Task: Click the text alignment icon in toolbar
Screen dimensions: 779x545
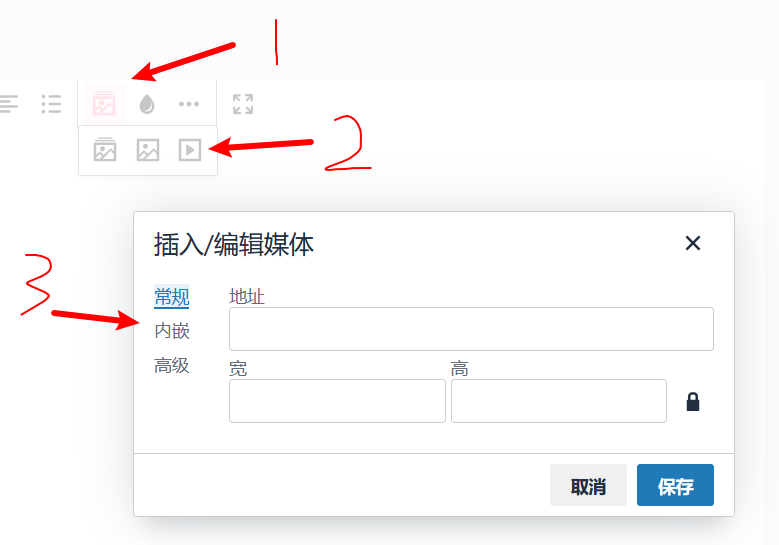Action: (8, 104)
